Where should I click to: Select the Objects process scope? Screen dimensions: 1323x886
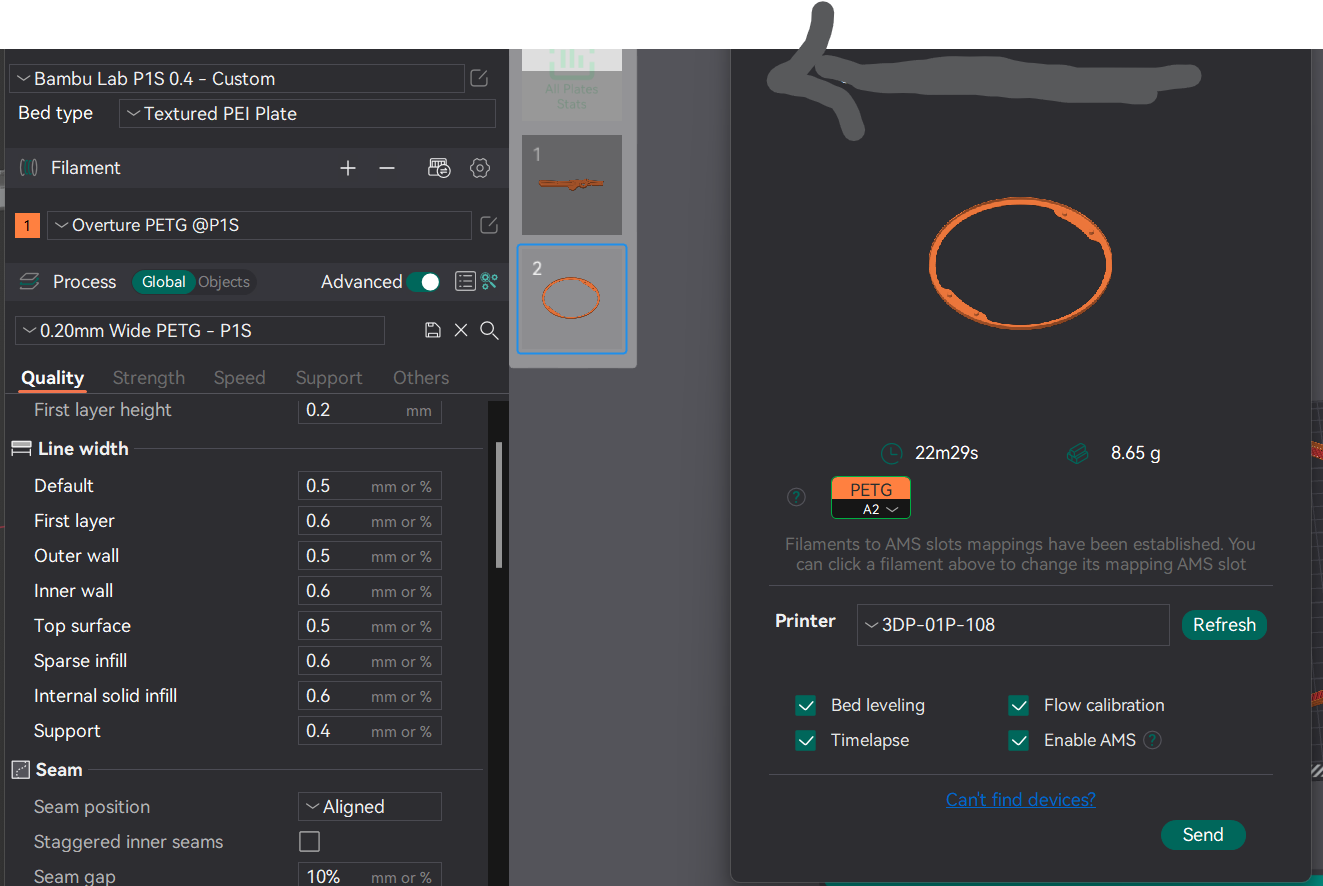tap(223, 281)
